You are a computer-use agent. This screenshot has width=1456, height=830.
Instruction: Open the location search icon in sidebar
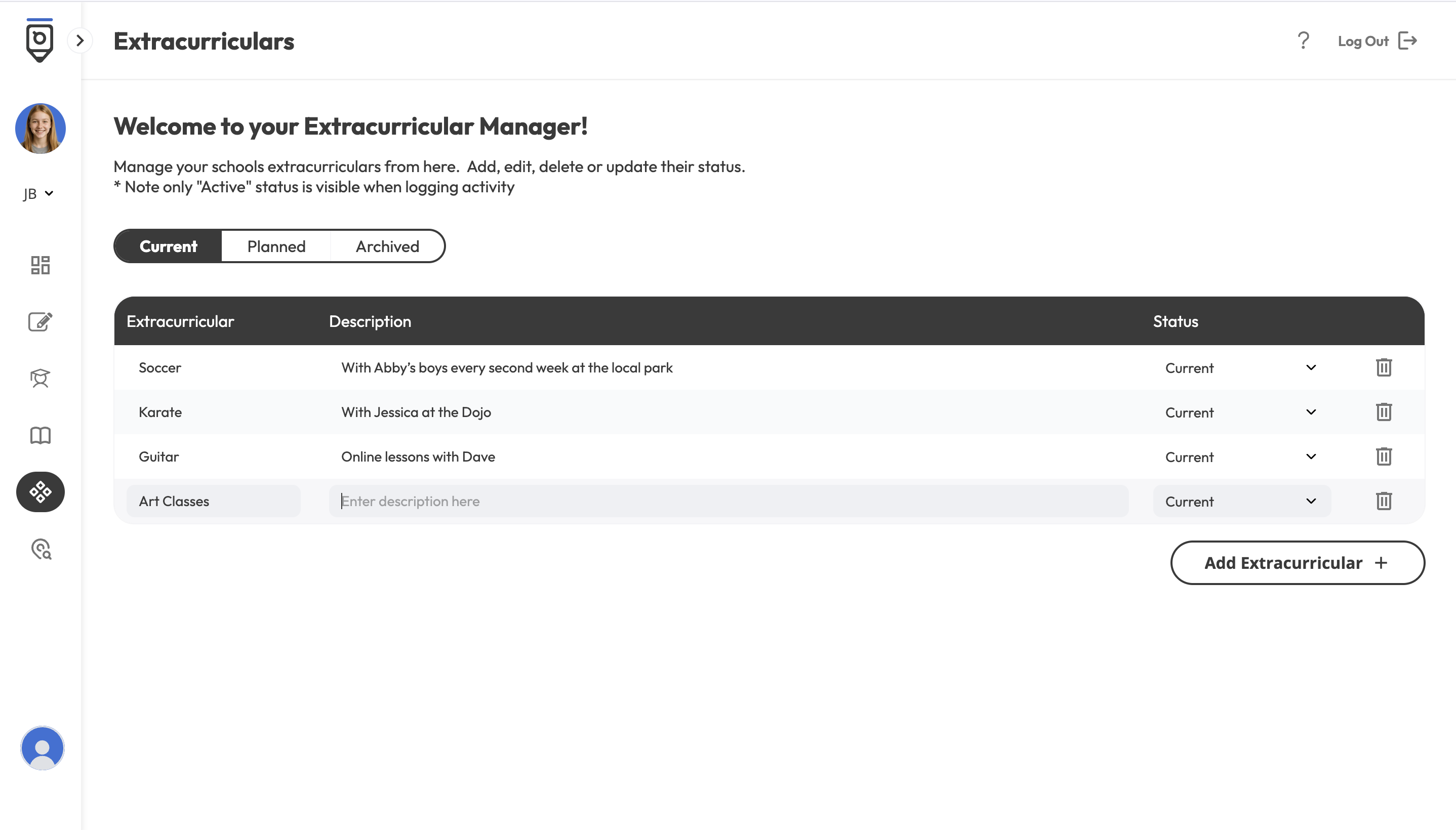[x=41, y=549]
